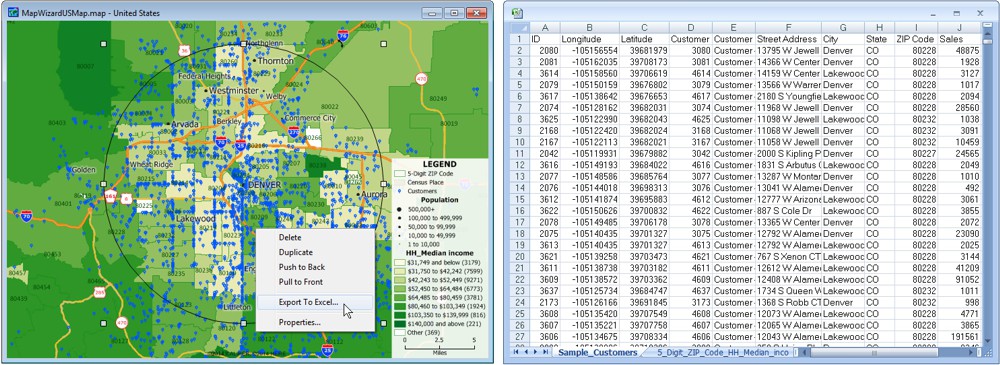1000x365 pixels.
Task: Click the blue Customers marker in the legend
Action: [399, 191]
